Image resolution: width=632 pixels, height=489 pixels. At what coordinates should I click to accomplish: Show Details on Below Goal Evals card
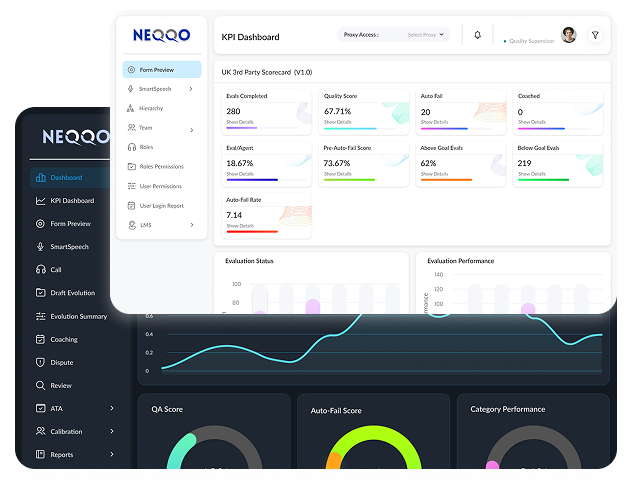[x=532, y=174]
